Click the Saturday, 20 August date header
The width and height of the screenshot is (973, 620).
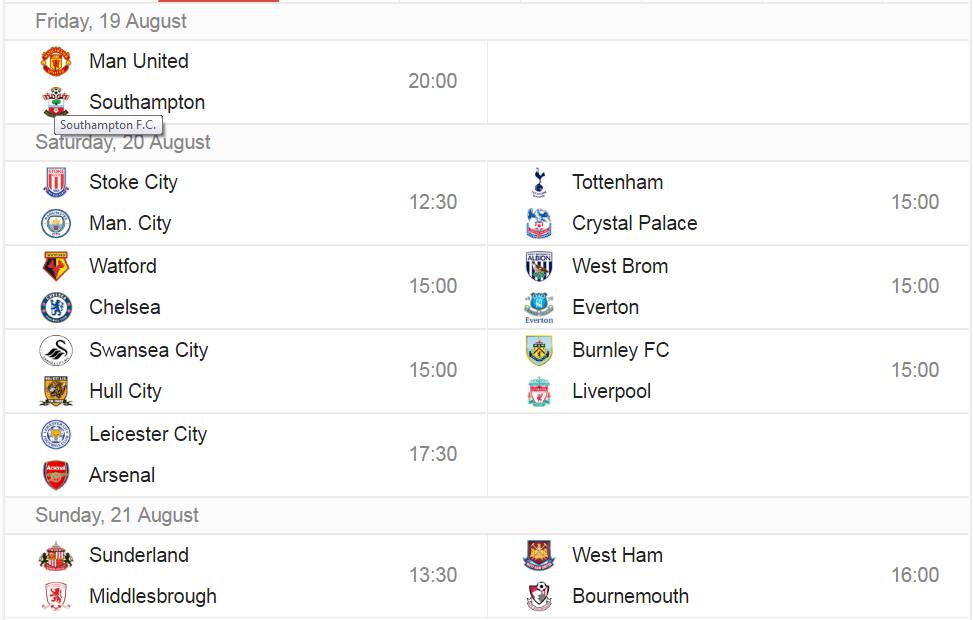tap(123, 143)
